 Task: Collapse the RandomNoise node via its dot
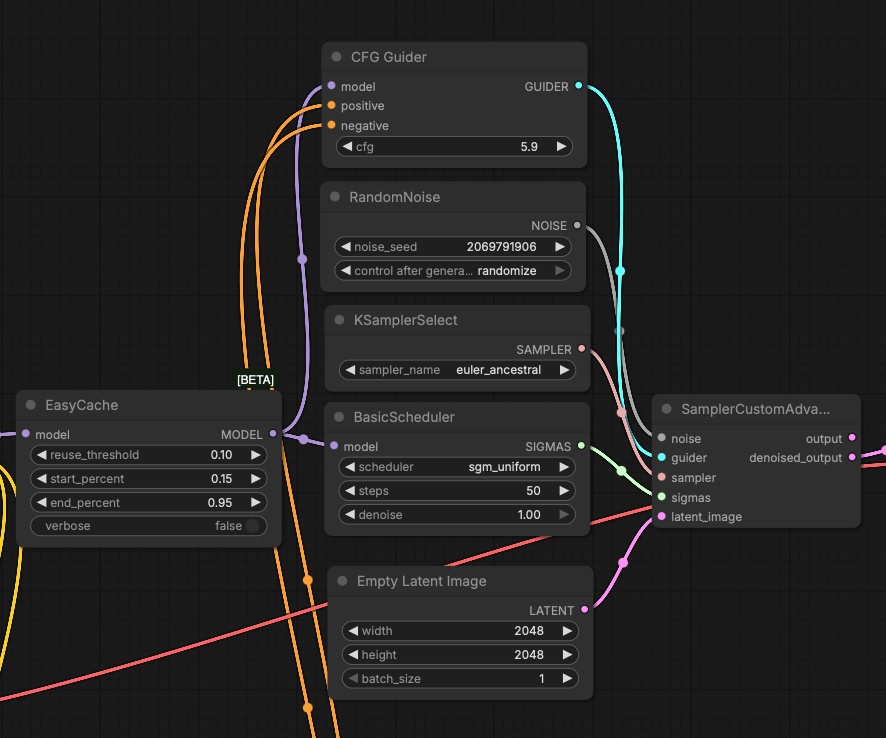point(335,197)
